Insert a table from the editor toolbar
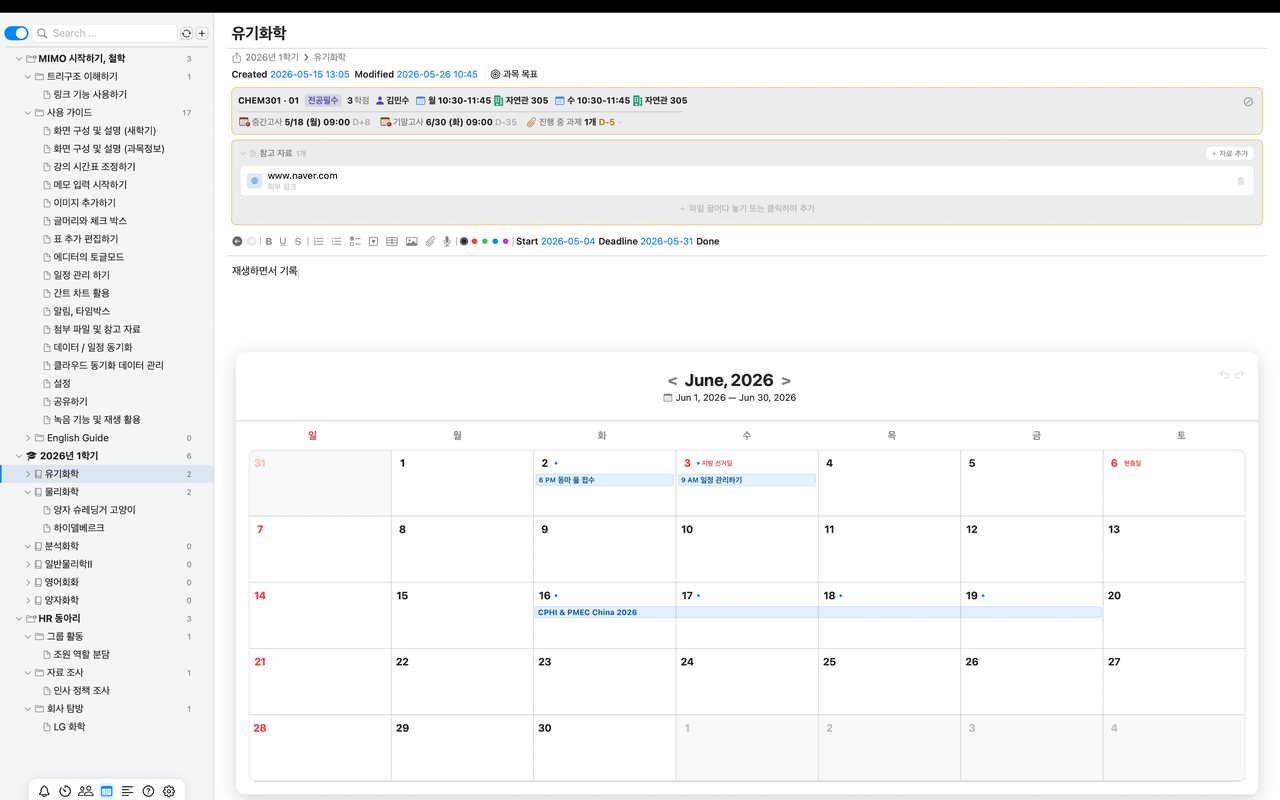Viewport: 1280px width, 800px height. (392, 241)
